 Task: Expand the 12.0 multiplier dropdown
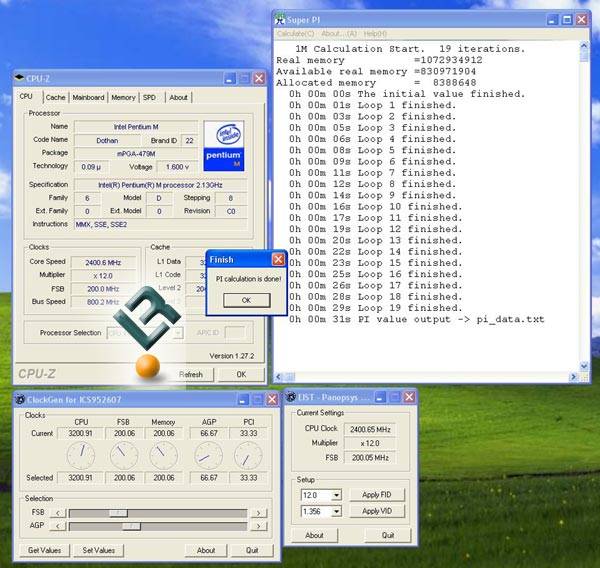(336, 495)
